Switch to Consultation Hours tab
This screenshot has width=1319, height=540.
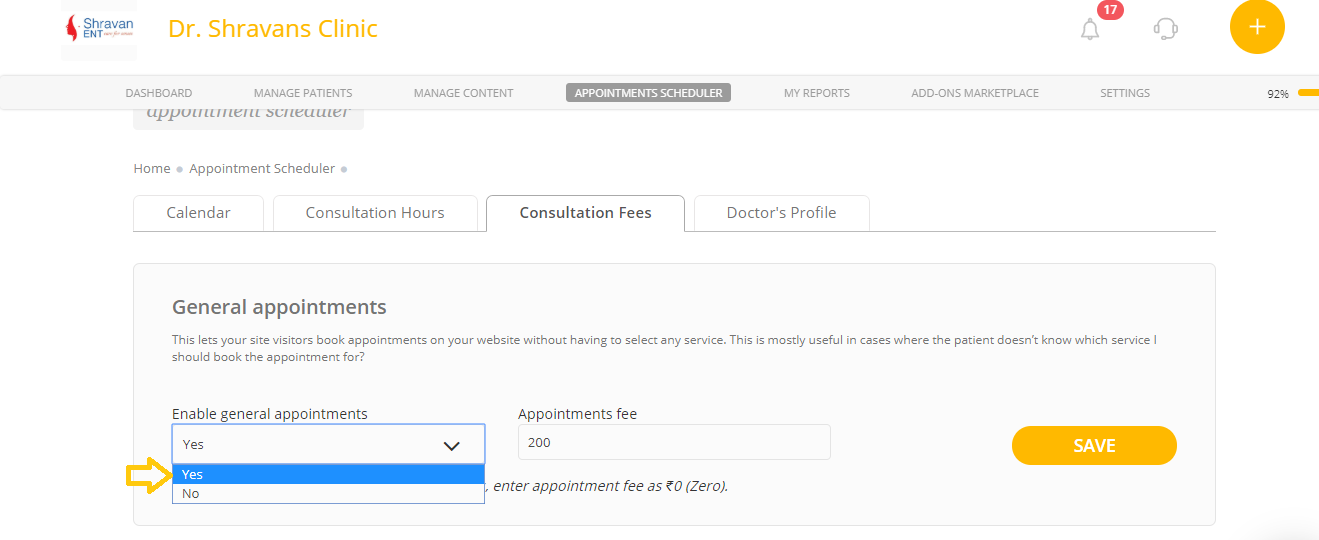(375, 213)
